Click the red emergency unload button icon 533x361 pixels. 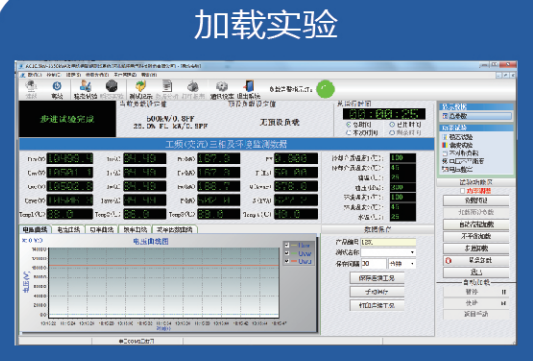coord(448,261)
